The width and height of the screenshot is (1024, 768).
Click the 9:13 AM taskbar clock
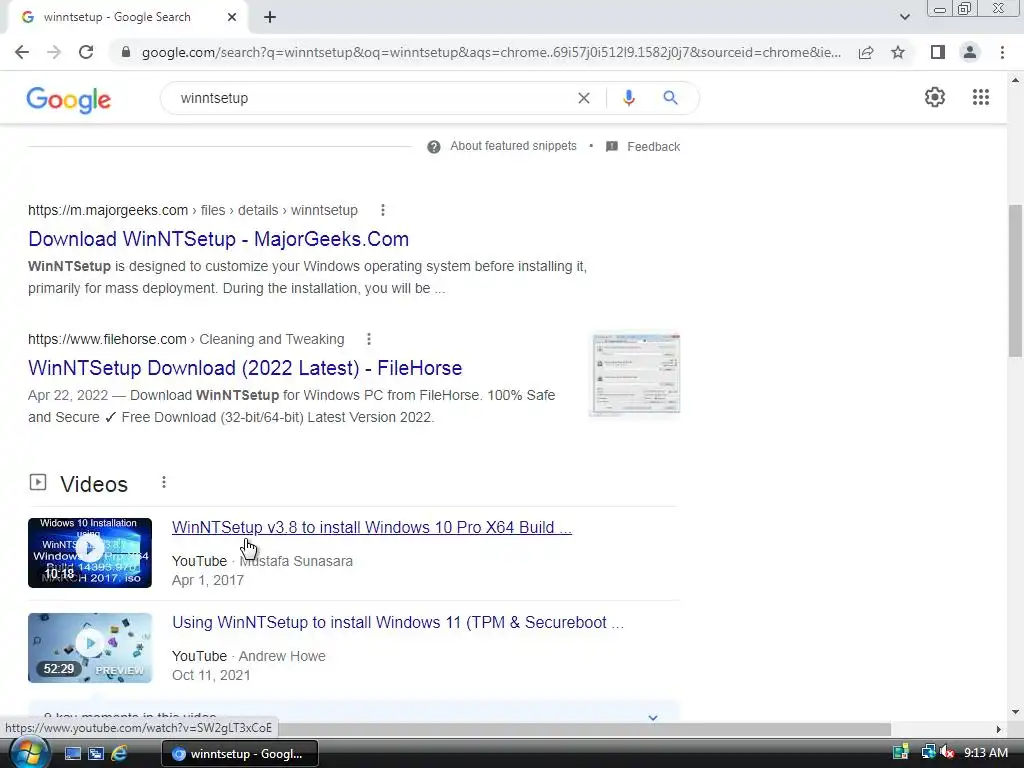coord(985,753)
